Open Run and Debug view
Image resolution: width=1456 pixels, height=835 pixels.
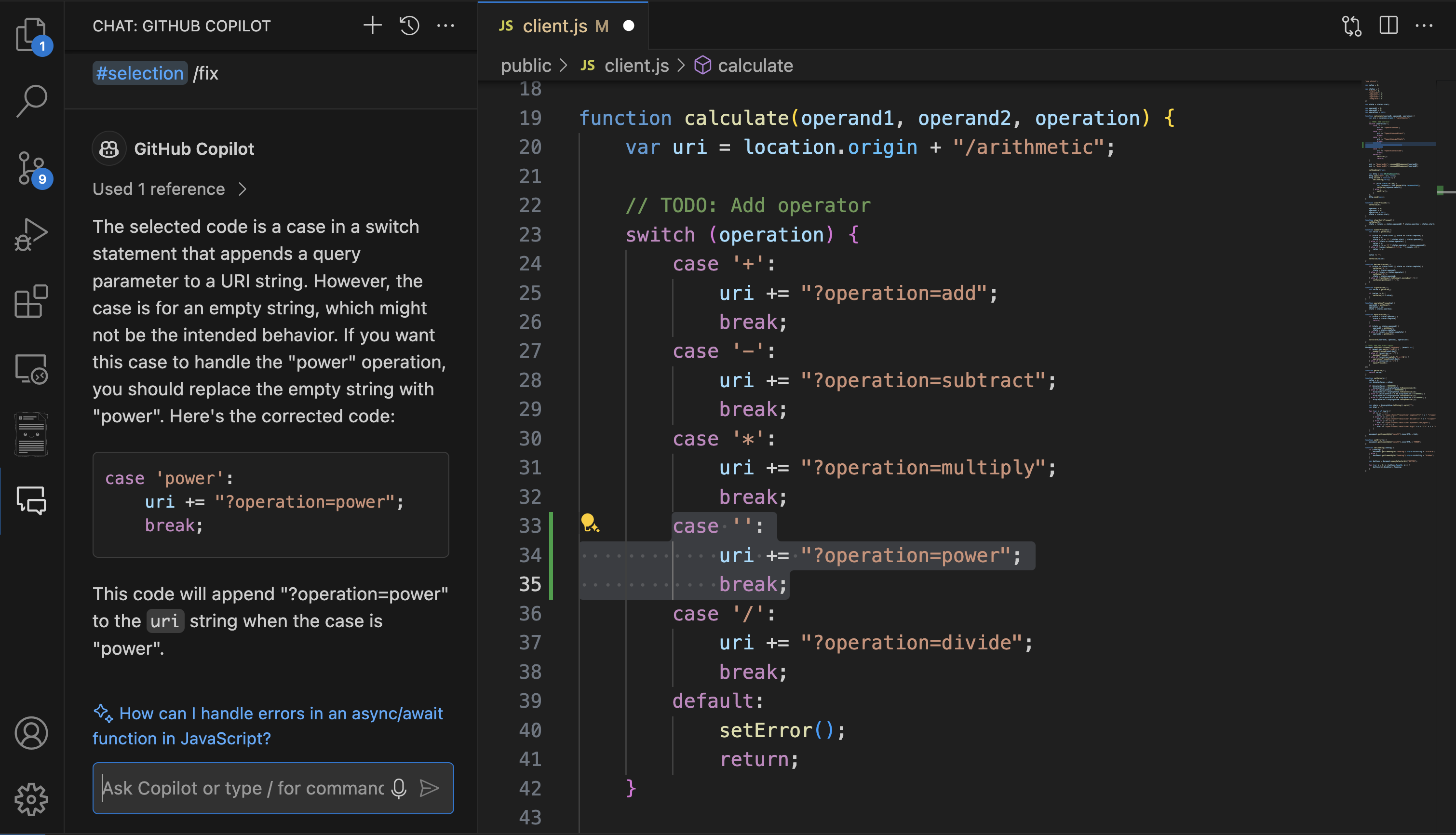tap(31, 235)
